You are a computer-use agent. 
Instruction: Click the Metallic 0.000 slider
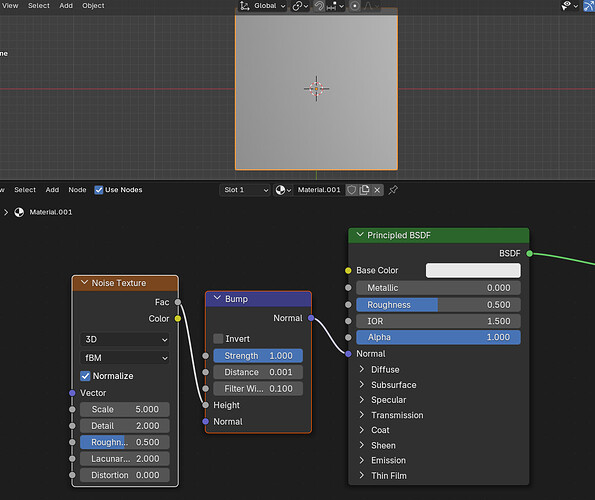pyautogui.click(x=438, y=288)
